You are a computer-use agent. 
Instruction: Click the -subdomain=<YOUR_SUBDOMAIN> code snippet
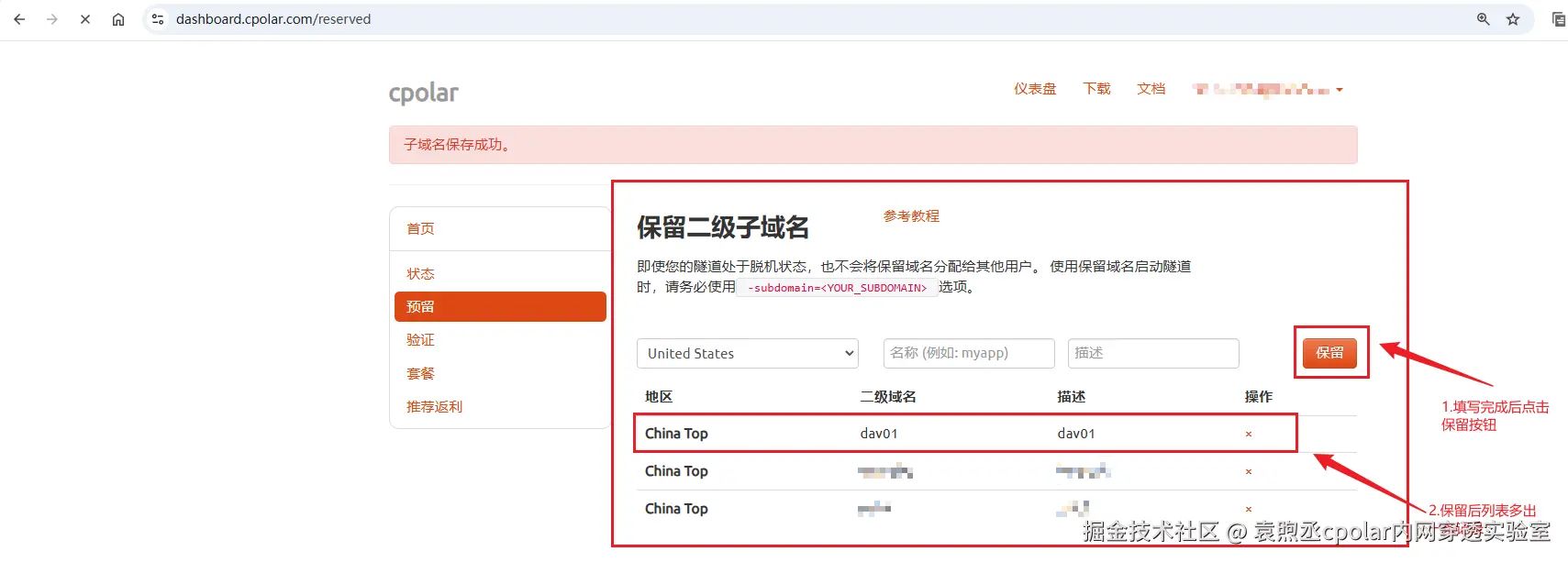(x=837, y=288)
